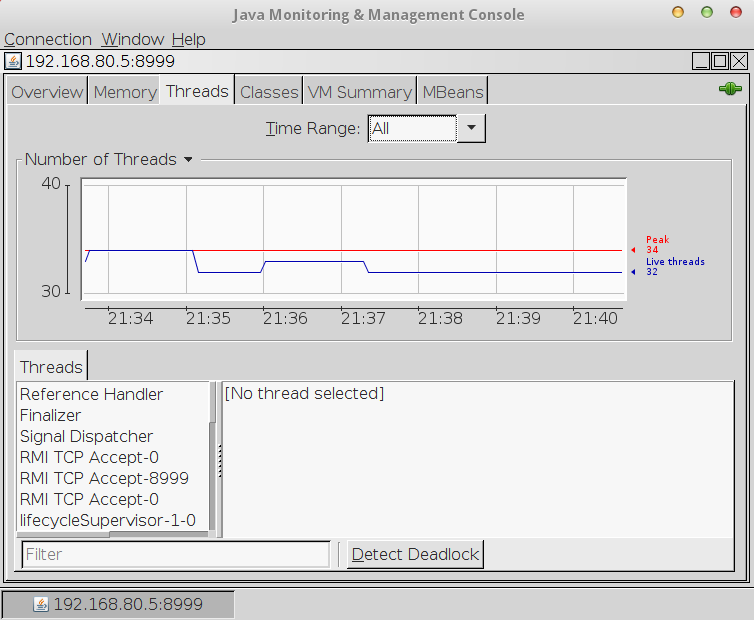Image resolution: width=754 pixels, height=620 pixels.
Task: Click the Java icon in the internal frame title
Action: (x=13, y=62)
